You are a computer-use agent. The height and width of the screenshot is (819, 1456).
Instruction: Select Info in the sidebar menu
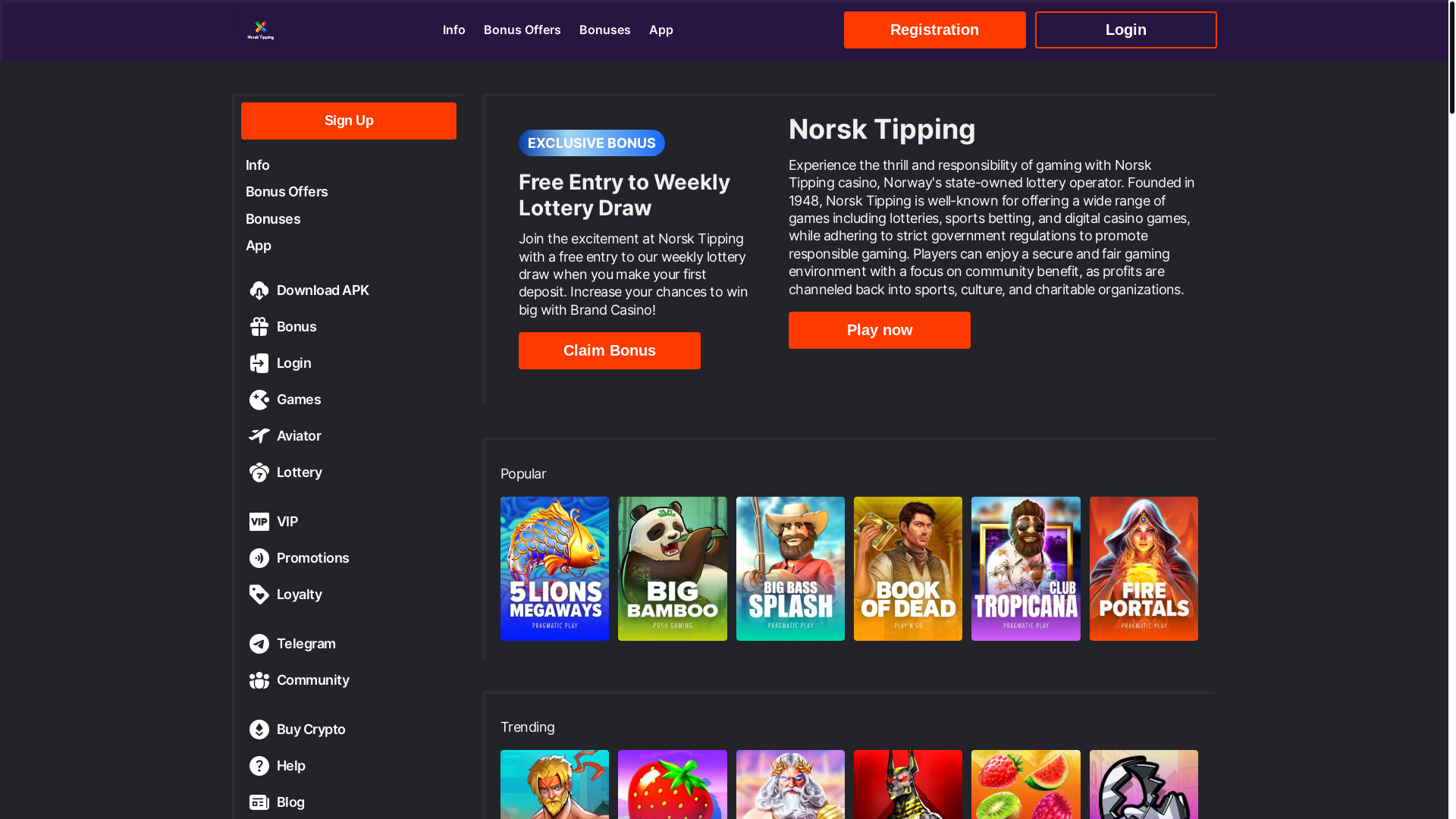pyautogui.click(x=258, y=165)
